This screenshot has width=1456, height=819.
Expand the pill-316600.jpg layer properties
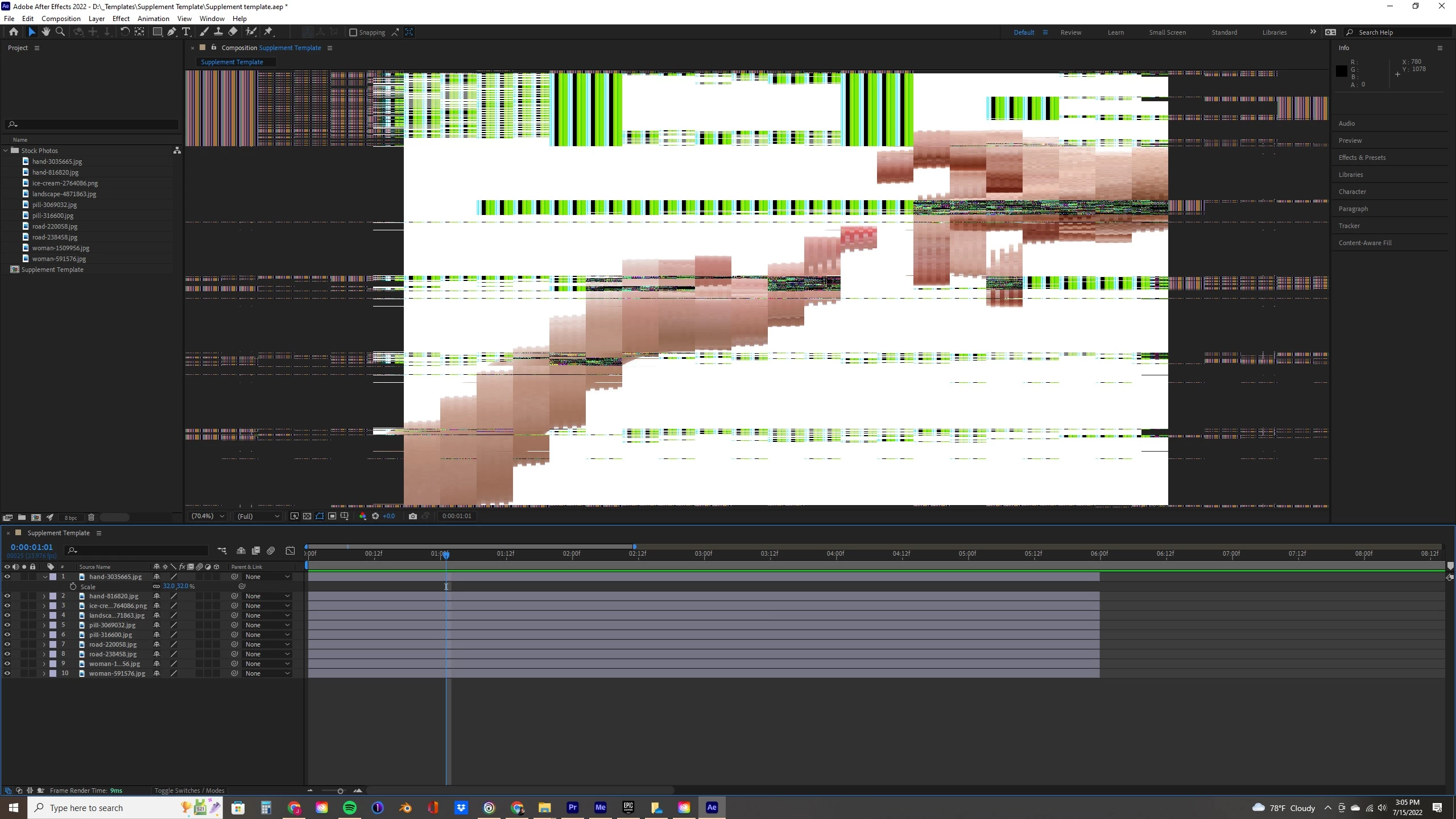pyautogui.click(x=44, y=635)
